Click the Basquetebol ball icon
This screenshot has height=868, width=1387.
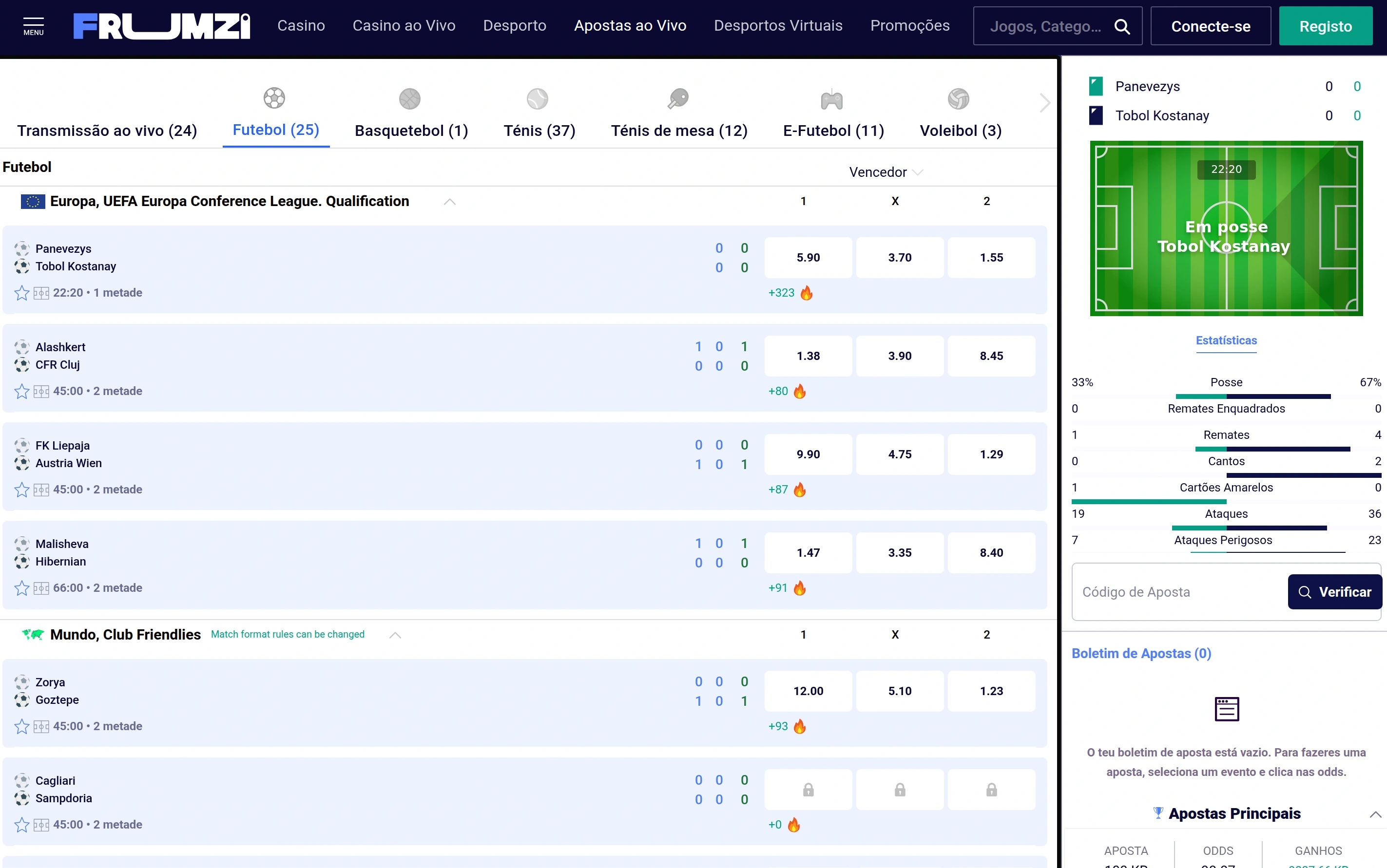pyautogui.click(x=409, y=99)
